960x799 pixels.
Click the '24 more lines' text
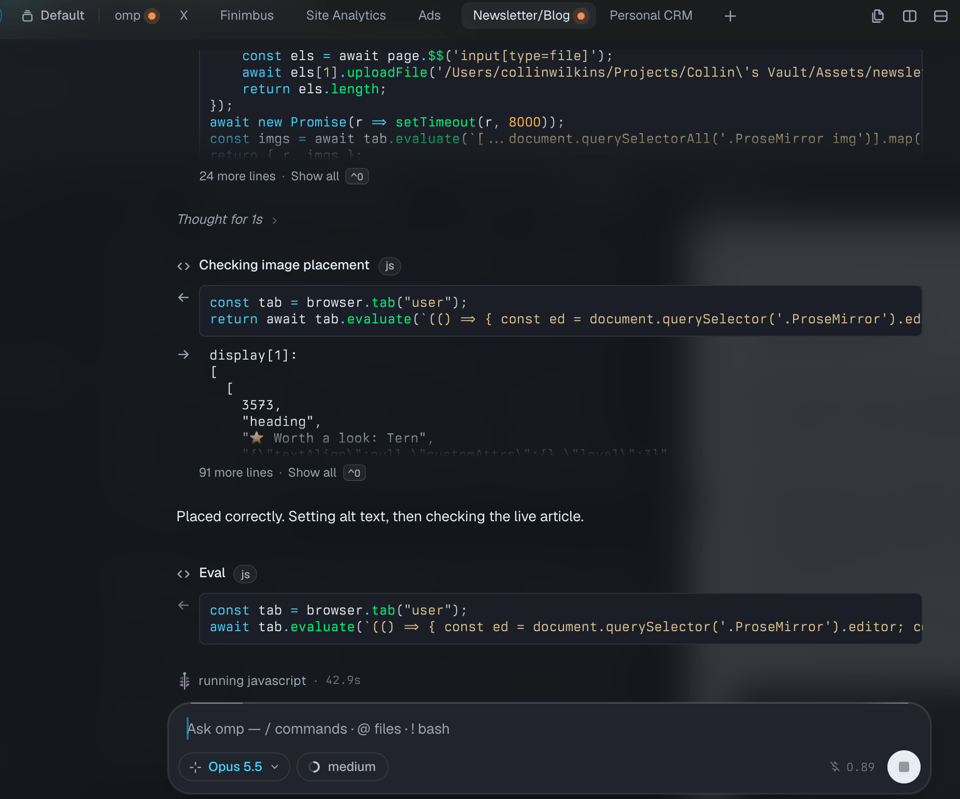point(237,176)
